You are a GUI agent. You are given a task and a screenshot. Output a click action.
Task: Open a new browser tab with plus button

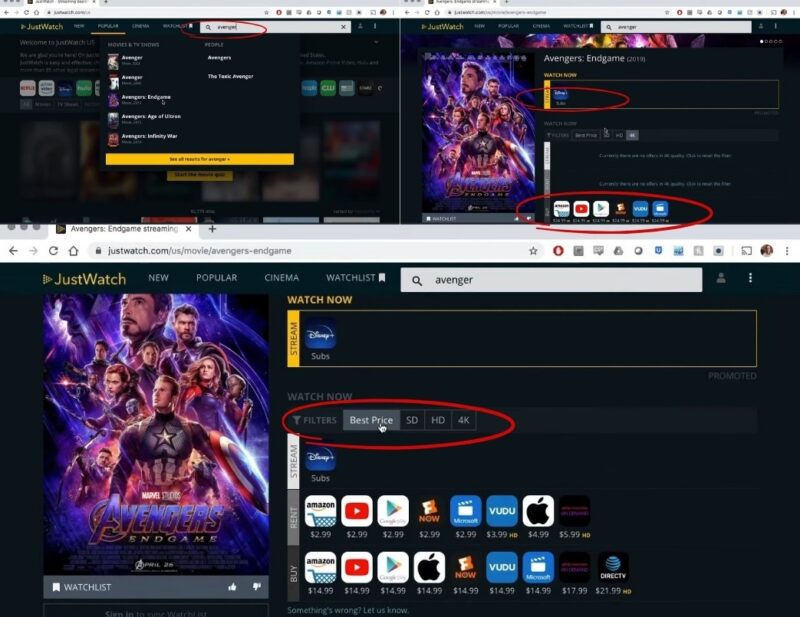pyautogui.click(x=212, y=229)
